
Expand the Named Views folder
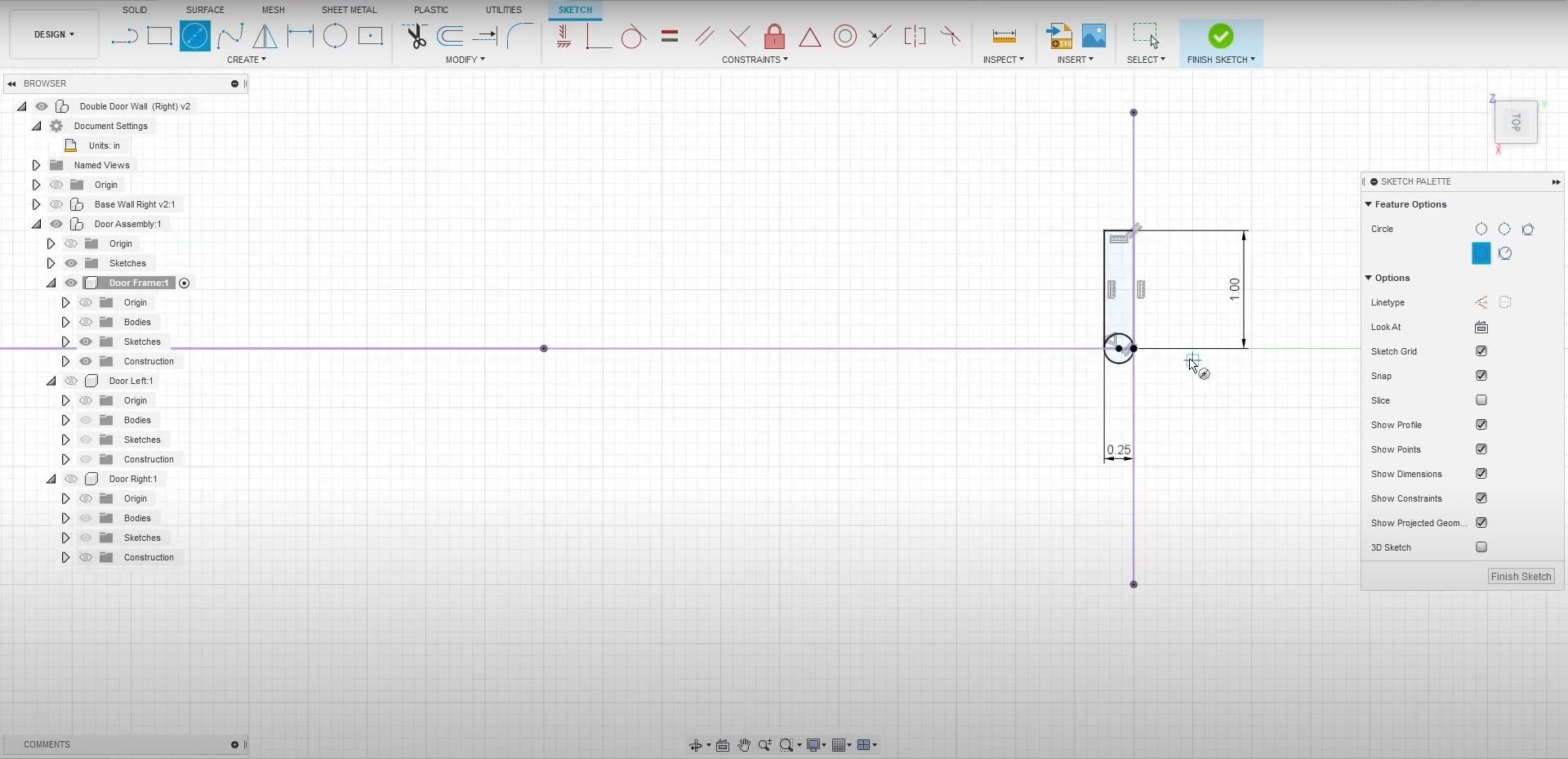point(36,165)
